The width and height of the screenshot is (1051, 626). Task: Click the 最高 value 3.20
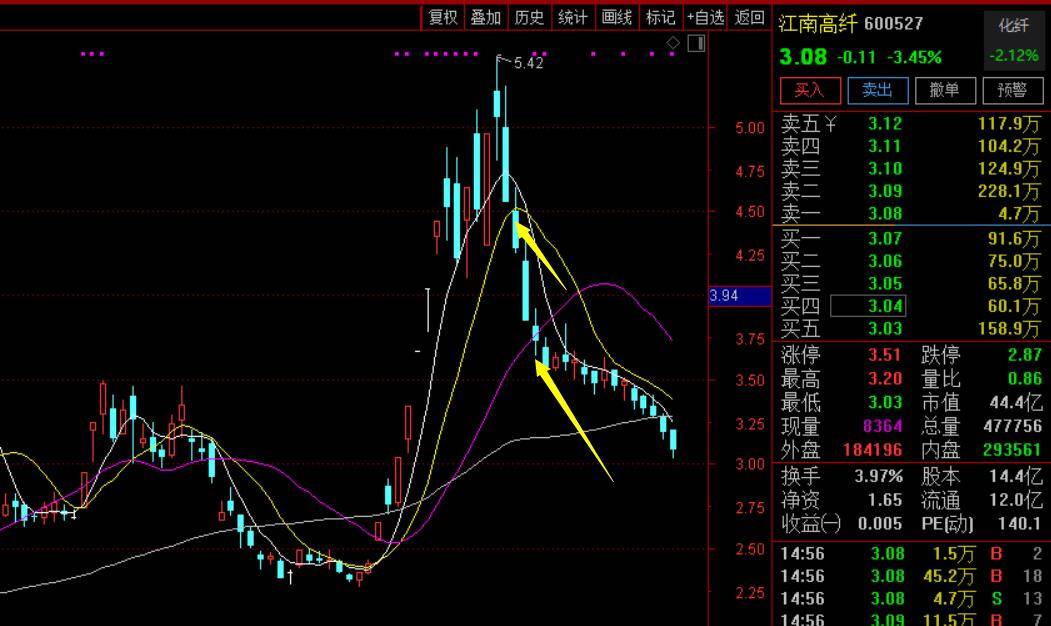click(x=885, y=379)
